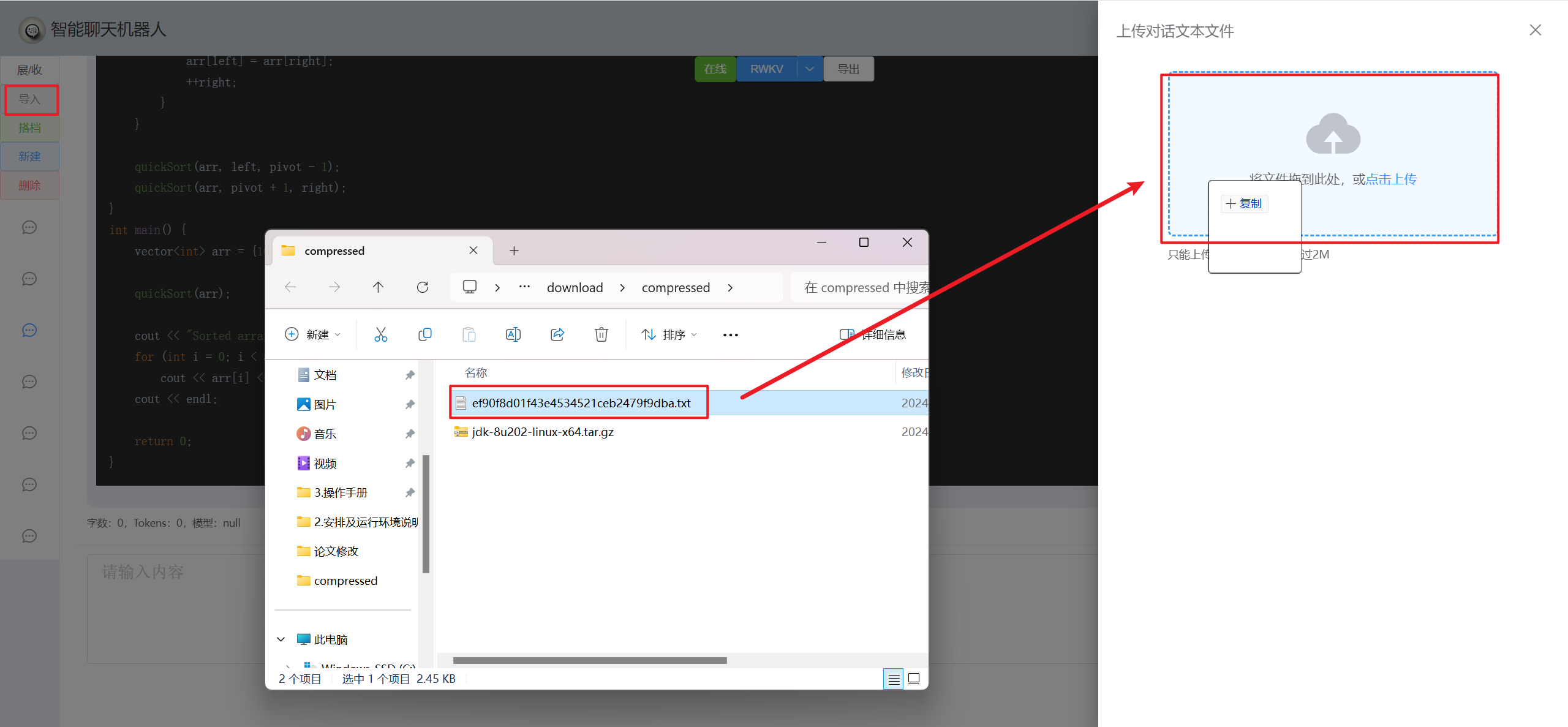
Task: Click the cloud upload icon
Action: pyautogui.click(x=1333, y=134)
